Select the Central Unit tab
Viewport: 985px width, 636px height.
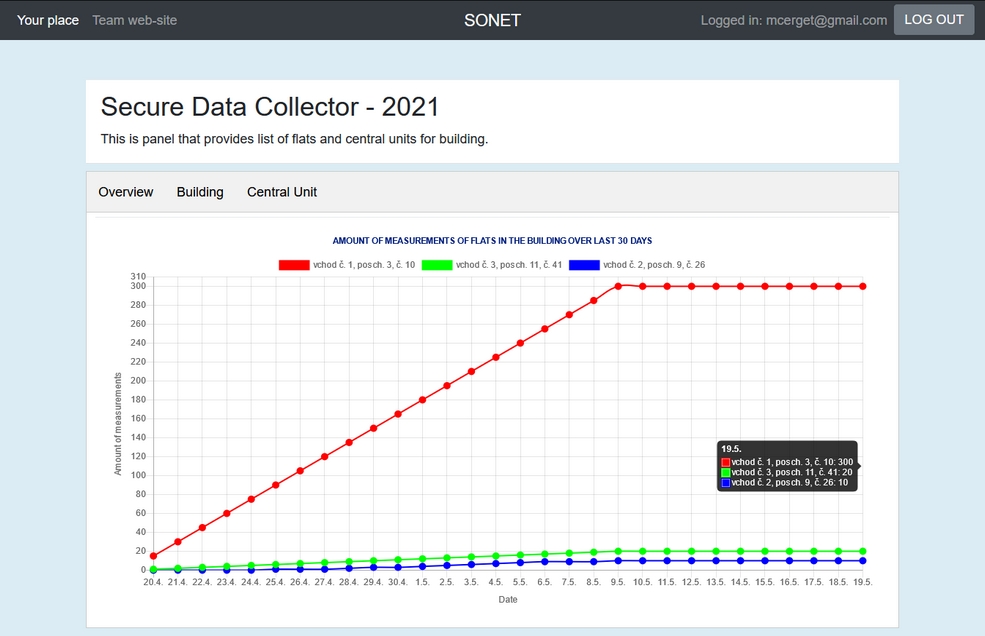click(282, 192)
